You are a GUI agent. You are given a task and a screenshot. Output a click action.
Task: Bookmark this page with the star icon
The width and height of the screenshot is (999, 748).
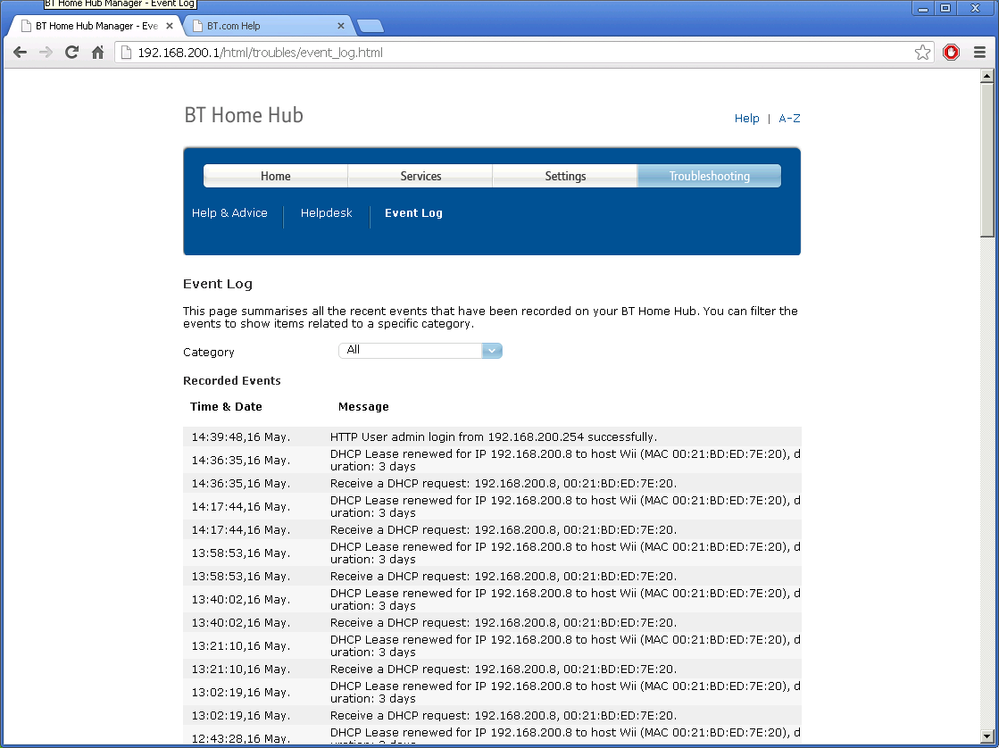[922, 52]
